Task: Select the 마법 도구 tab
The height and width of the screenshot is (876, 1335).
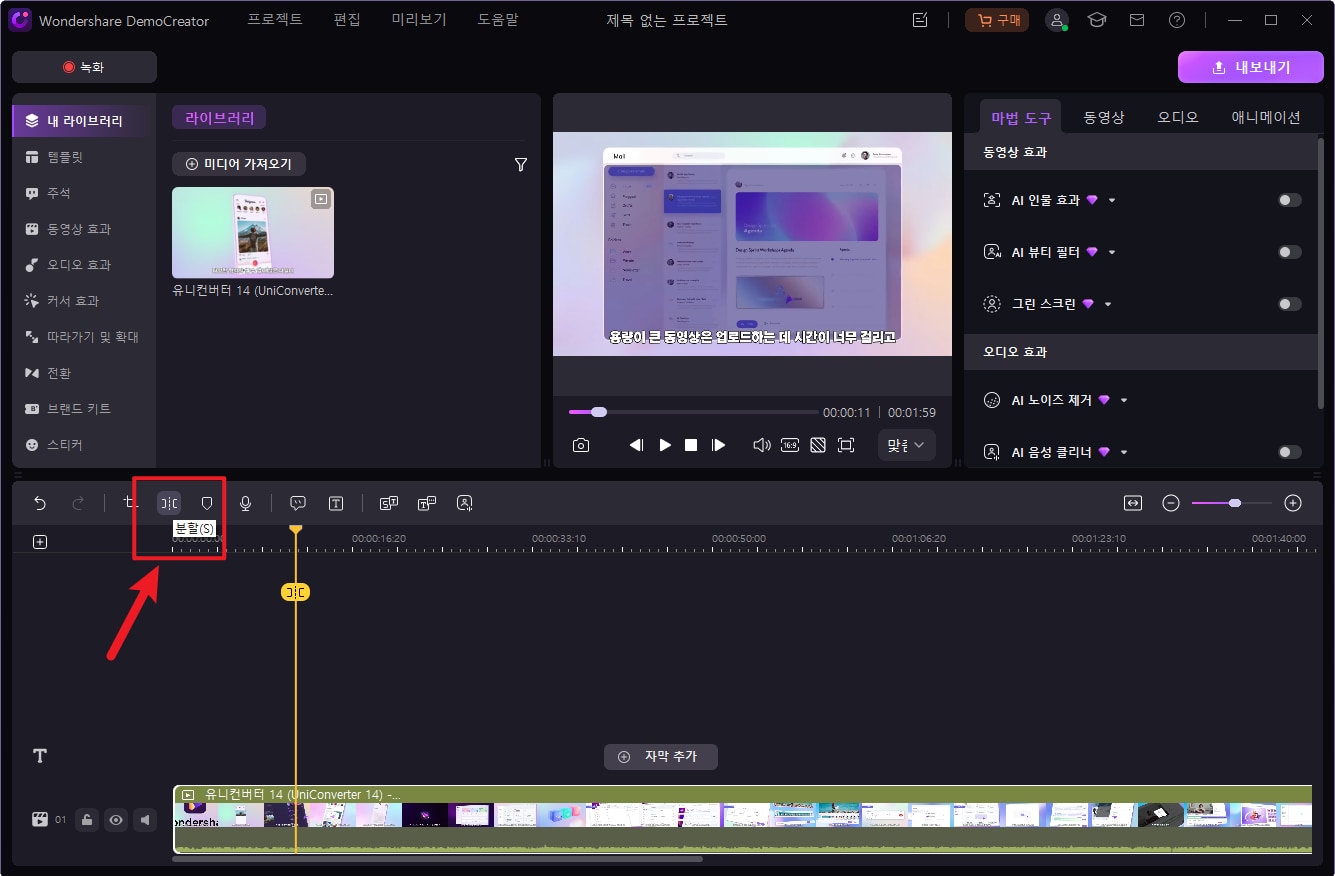Action: [x=1021, y=117]
